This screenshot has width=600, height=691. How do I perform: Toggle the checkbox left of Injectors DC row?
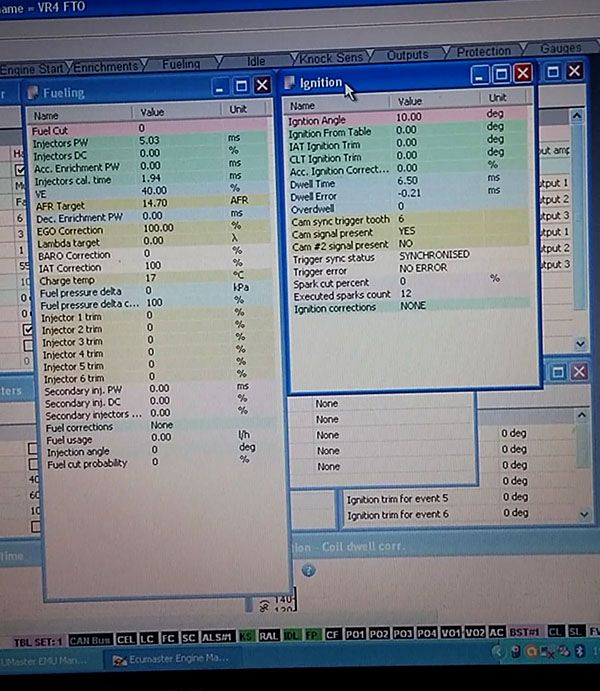click(22, 170)
